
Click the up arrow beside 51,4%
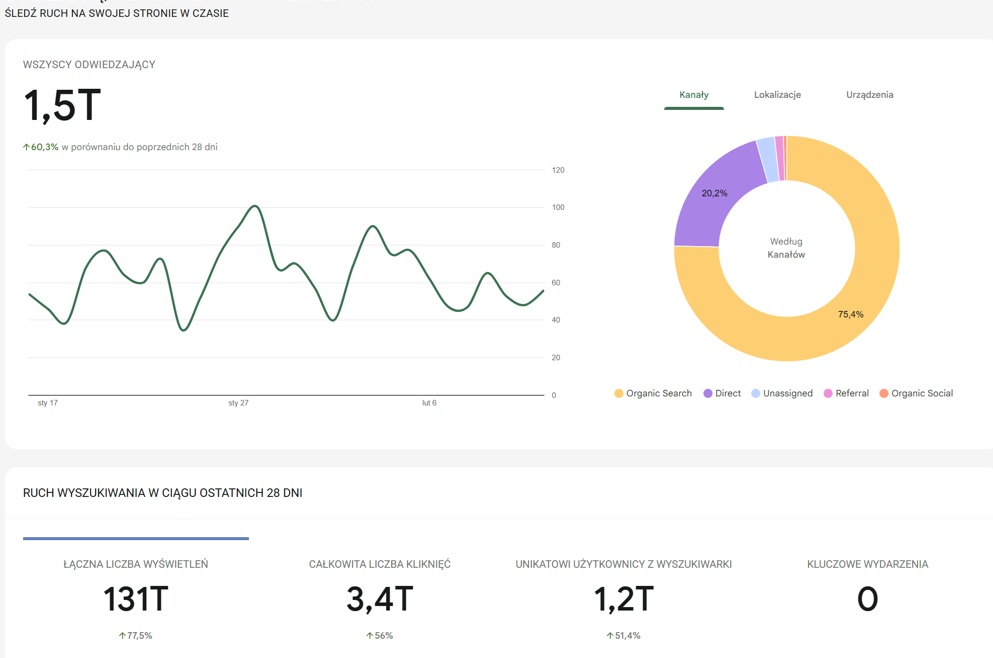(x=610, y=636)
